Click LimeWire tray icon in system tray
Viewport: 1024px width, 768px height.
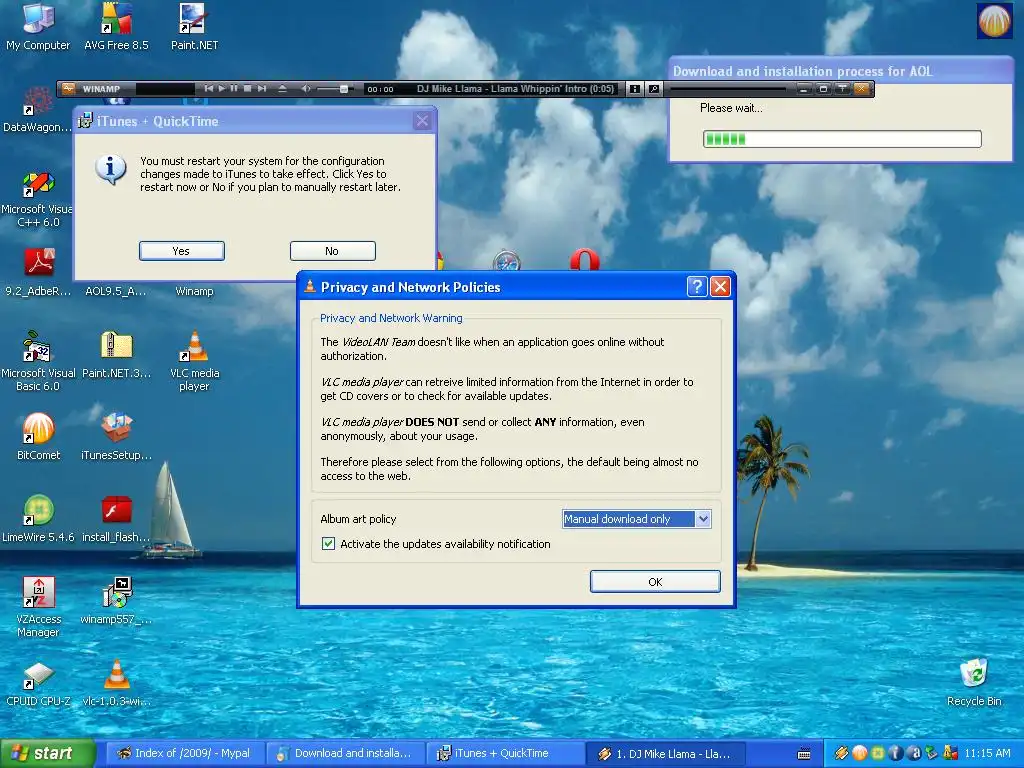point(878,753)
